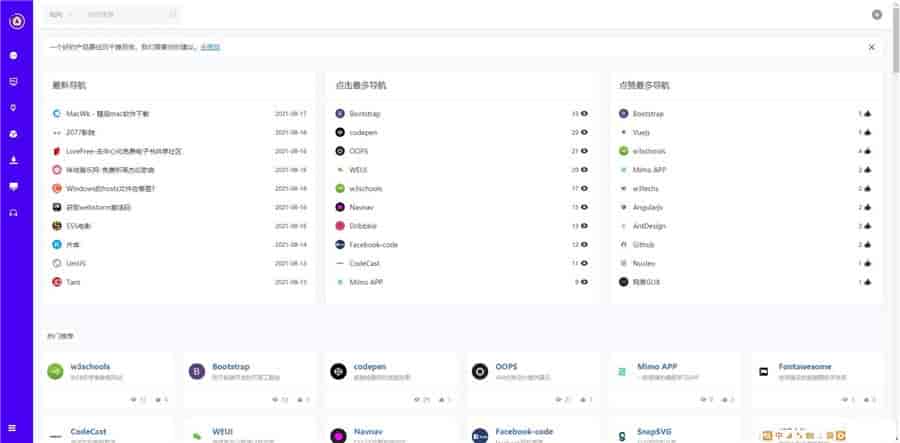Open the Navnav card in the second row
The height and width of the screenshot is (443, 900).
coord(391,430)
